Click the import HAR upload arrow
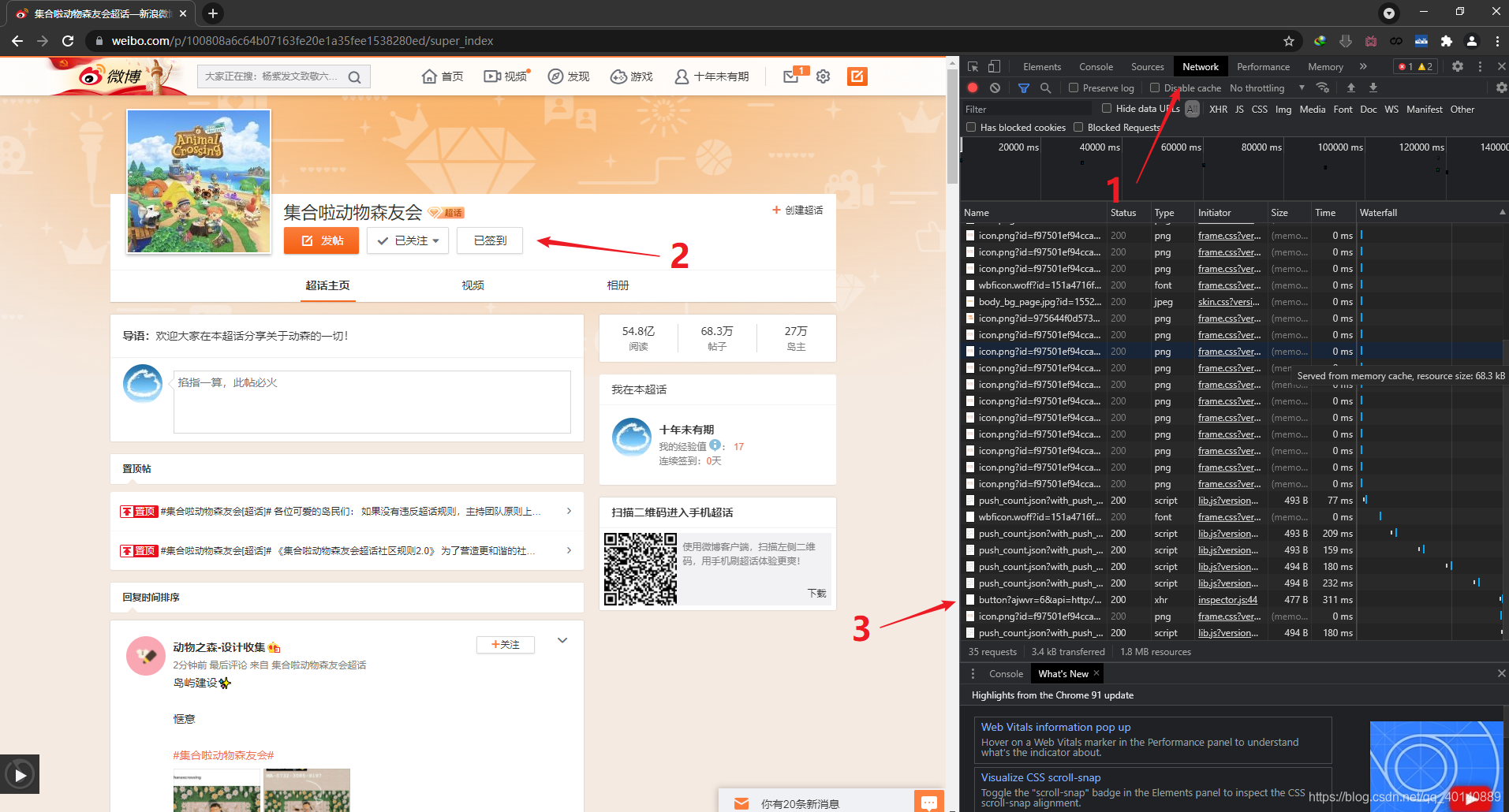The image size is (1509, 812). pos(1351,88)
